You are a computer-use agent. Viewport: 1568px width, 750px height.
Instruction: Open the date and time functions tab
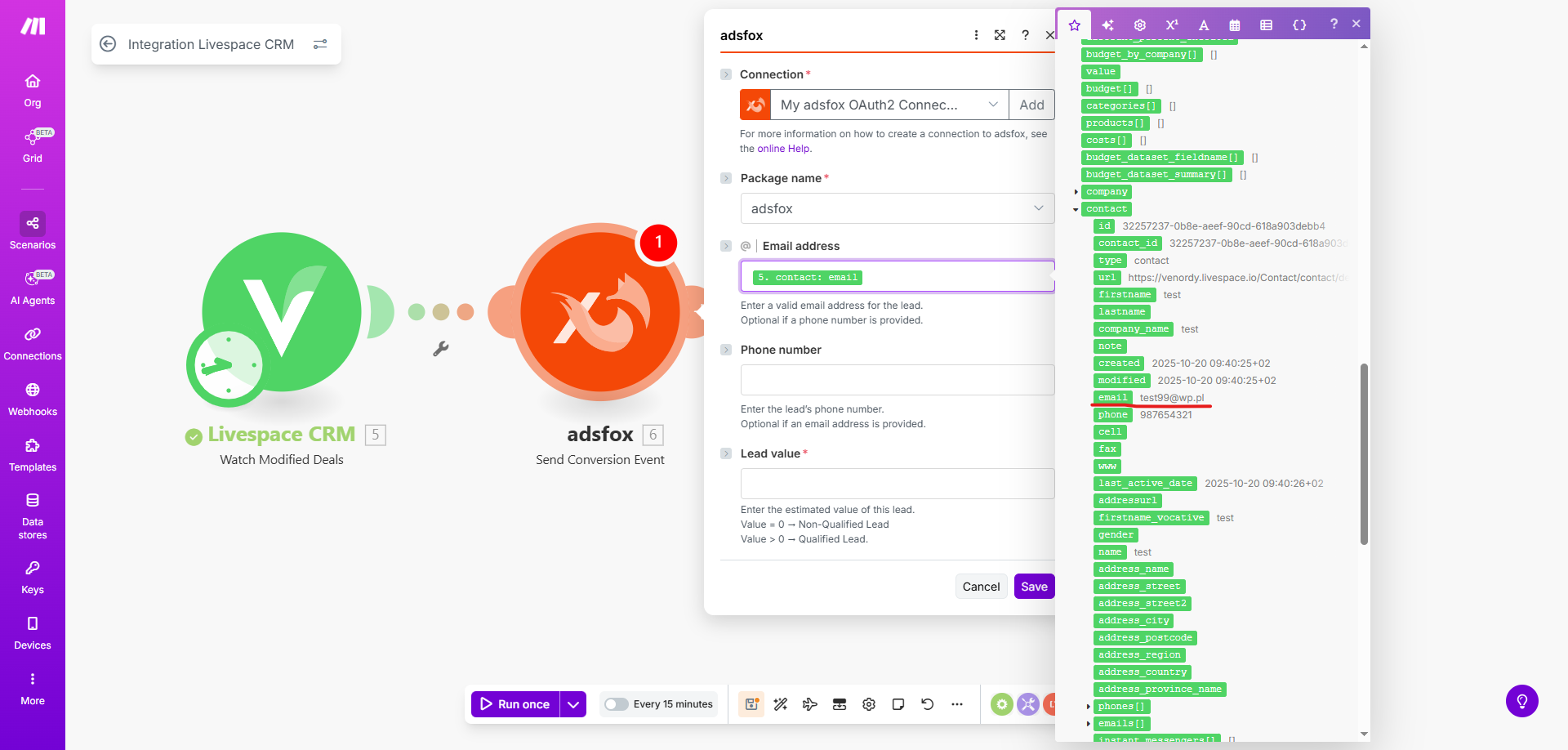(x=1235, y=25)
